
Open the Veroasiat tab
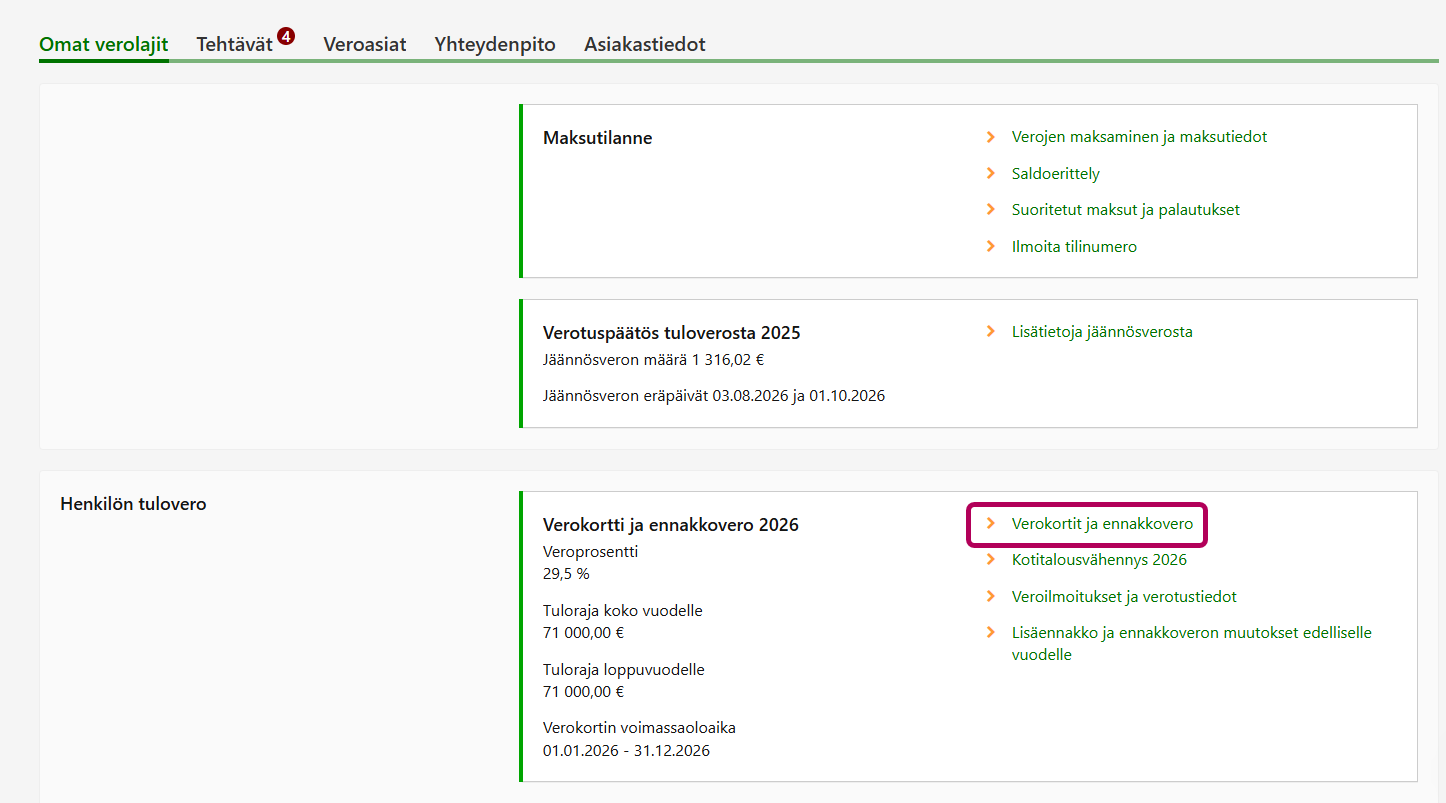click(x=364, y=45)
